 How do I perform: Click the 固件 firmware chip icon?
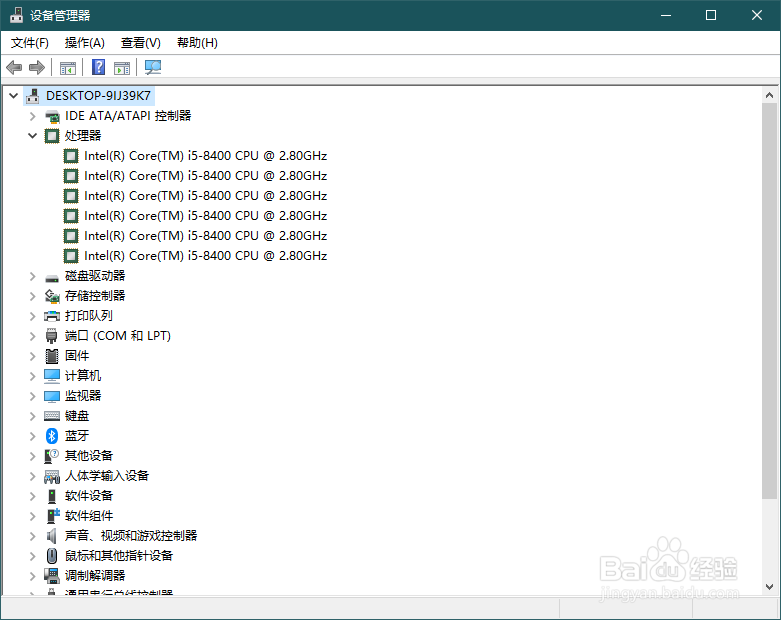coord(52,356)
